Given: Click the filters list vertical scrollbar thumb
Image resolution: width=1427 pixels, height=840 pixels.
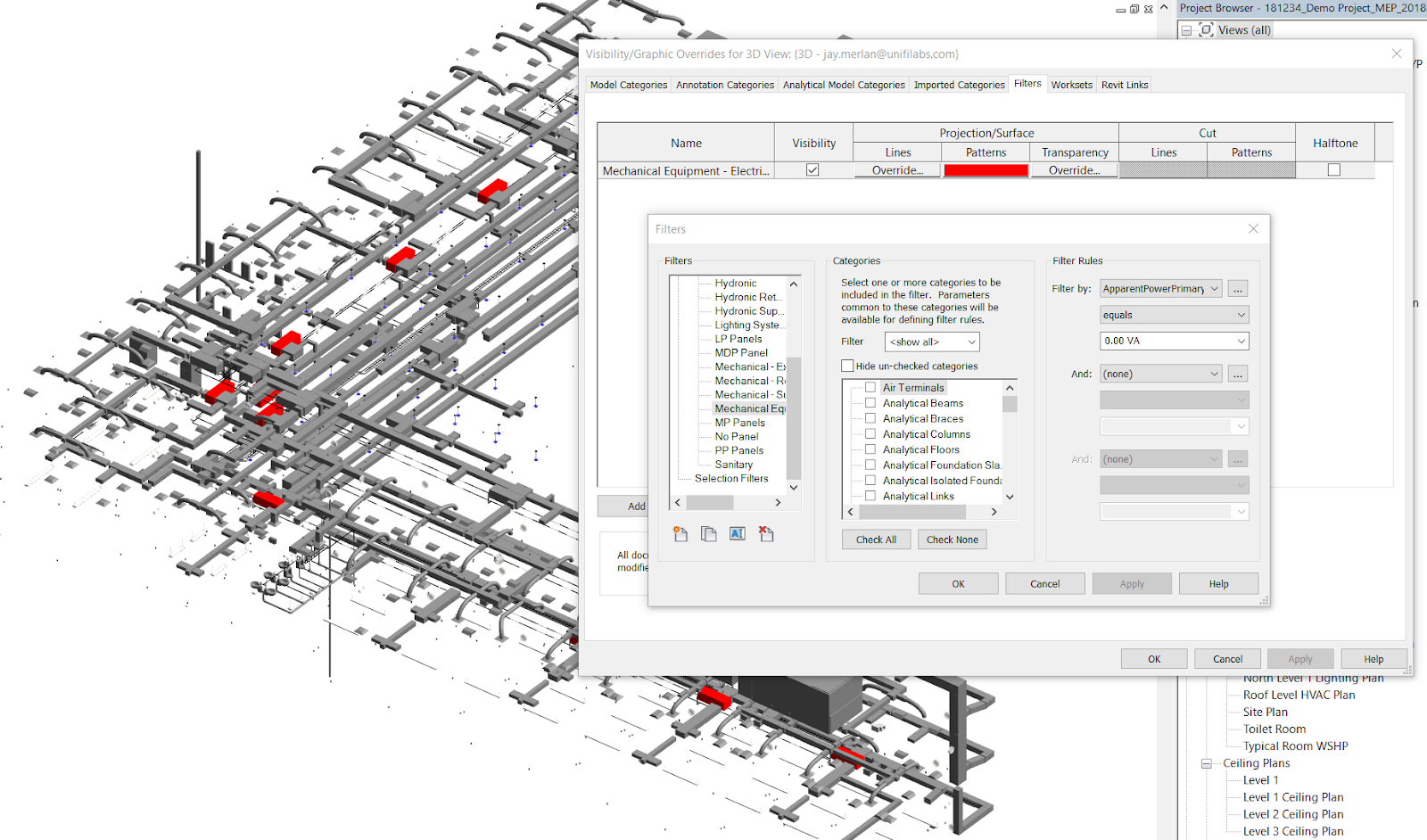Looking at the screenshot, I should click(793, 417).
